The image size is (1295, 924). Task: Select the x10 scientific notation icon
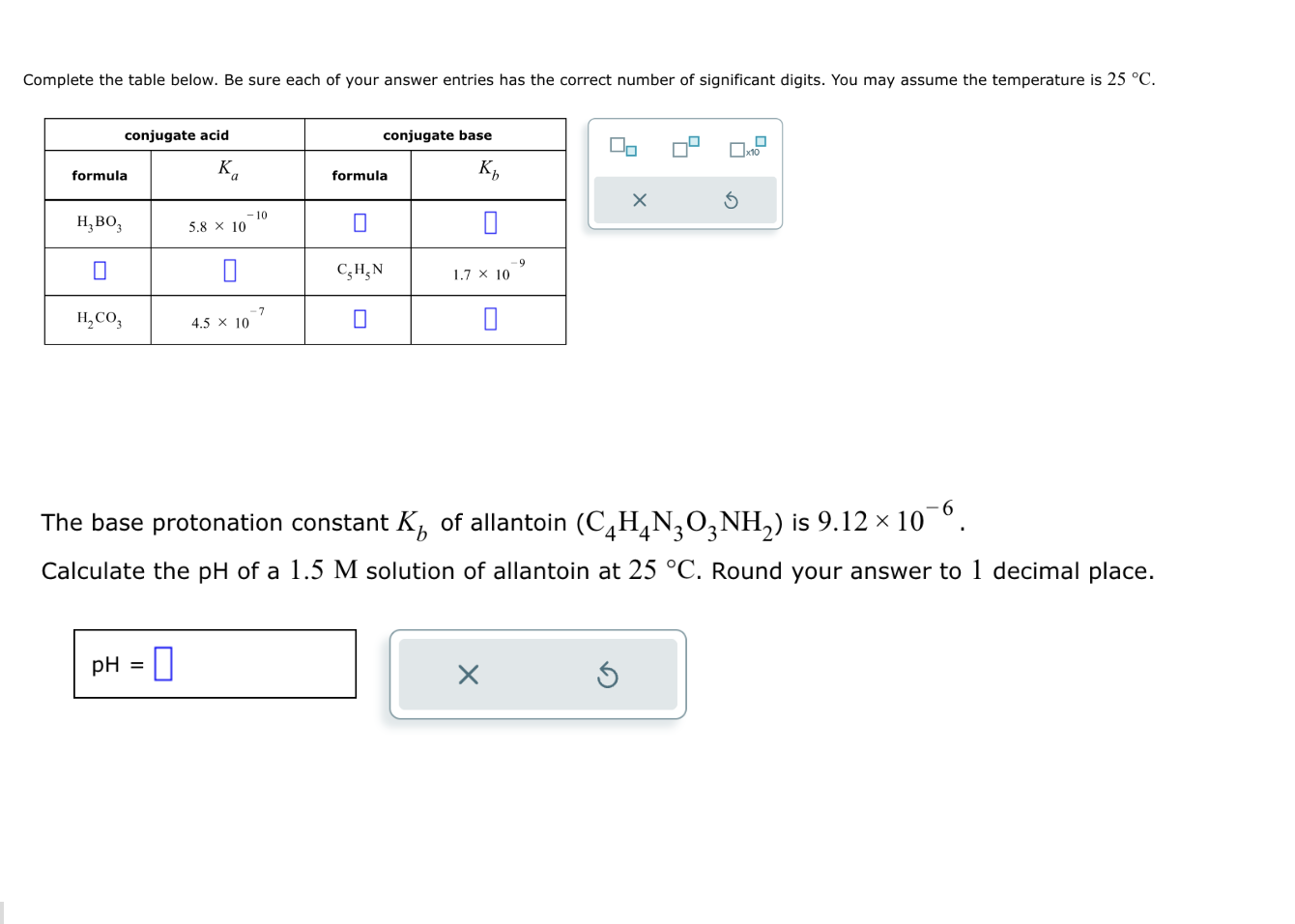(x=744, y=147)
